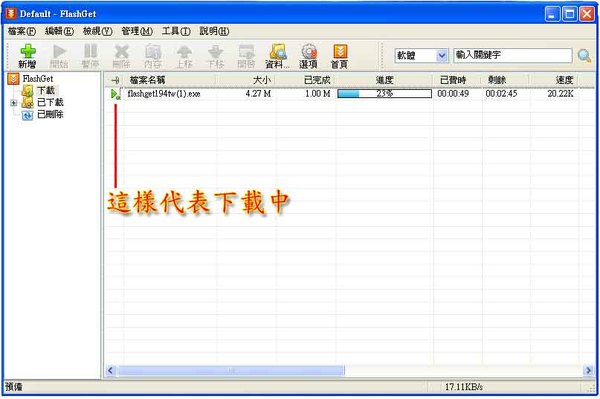Click the 1.00 M completed cell
Screen dimensions: 600x399
coord(318,94)
